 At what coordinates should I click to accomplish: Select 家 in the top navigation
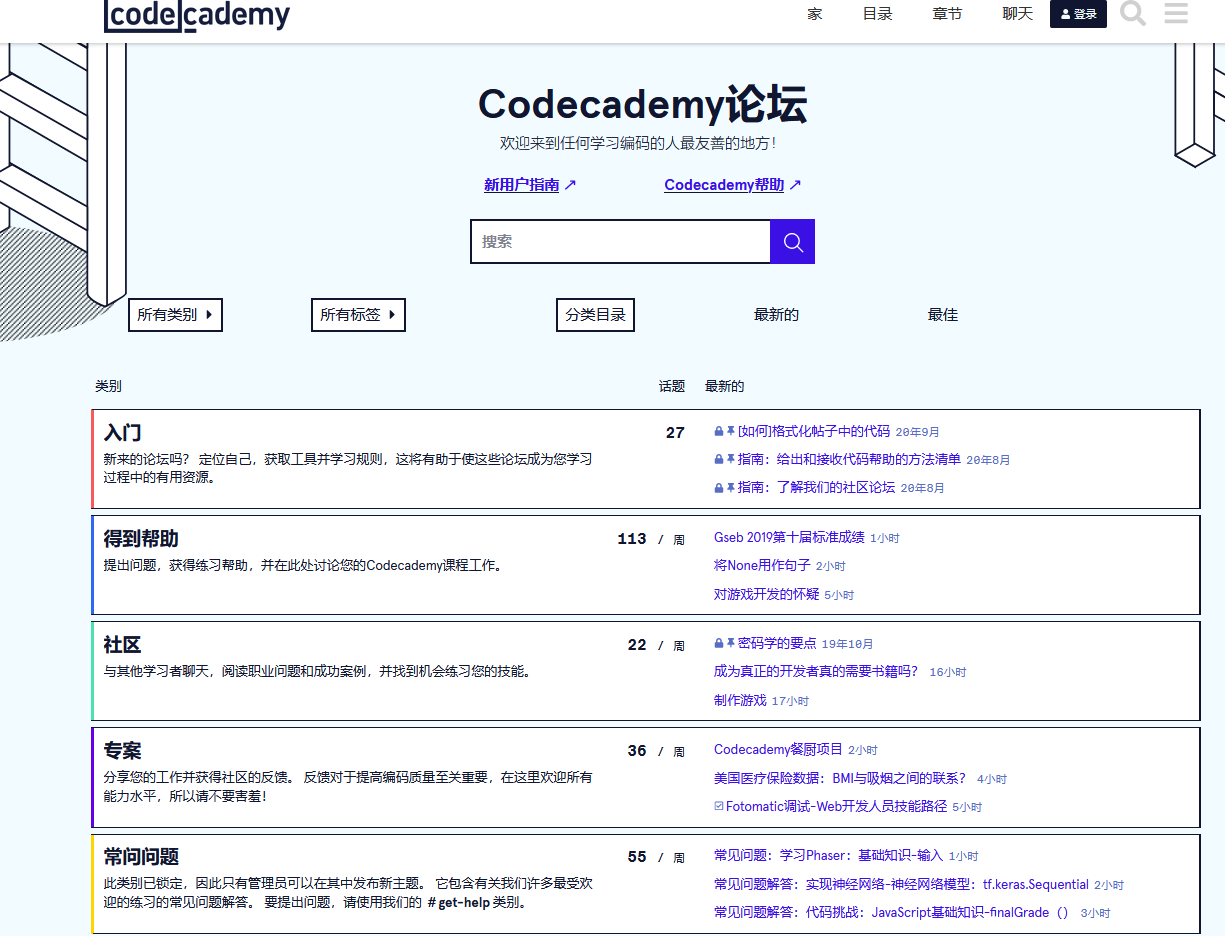pyautogui.click(x=814, y=14)
